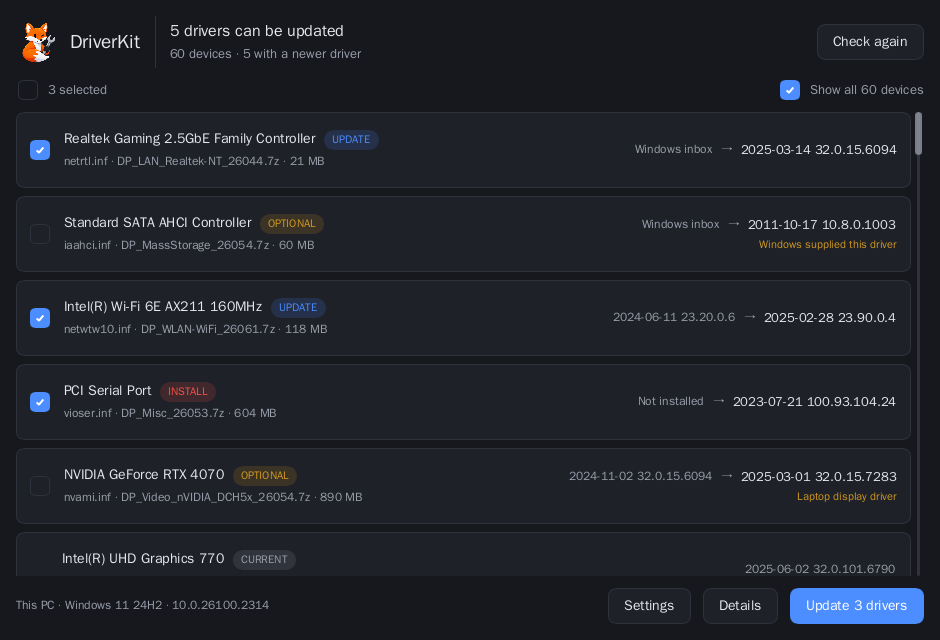
Task: Click the nvami.inf package details line
Action: coord(213,497)
